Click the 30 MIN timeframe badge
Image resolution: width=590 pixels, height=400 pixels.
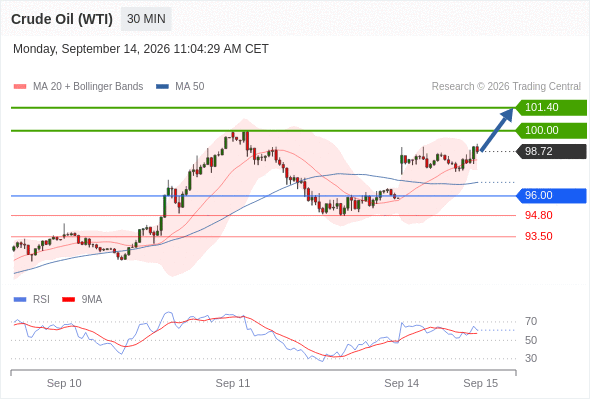[146, 19]
